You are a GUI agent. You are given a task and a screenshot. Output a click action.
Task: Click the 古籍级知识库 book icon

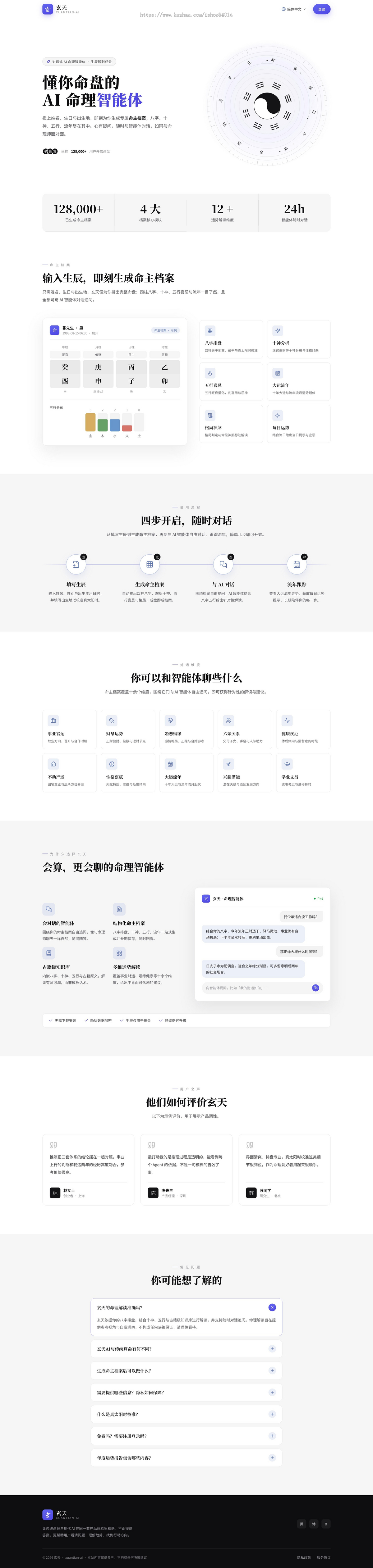[48, 952]
